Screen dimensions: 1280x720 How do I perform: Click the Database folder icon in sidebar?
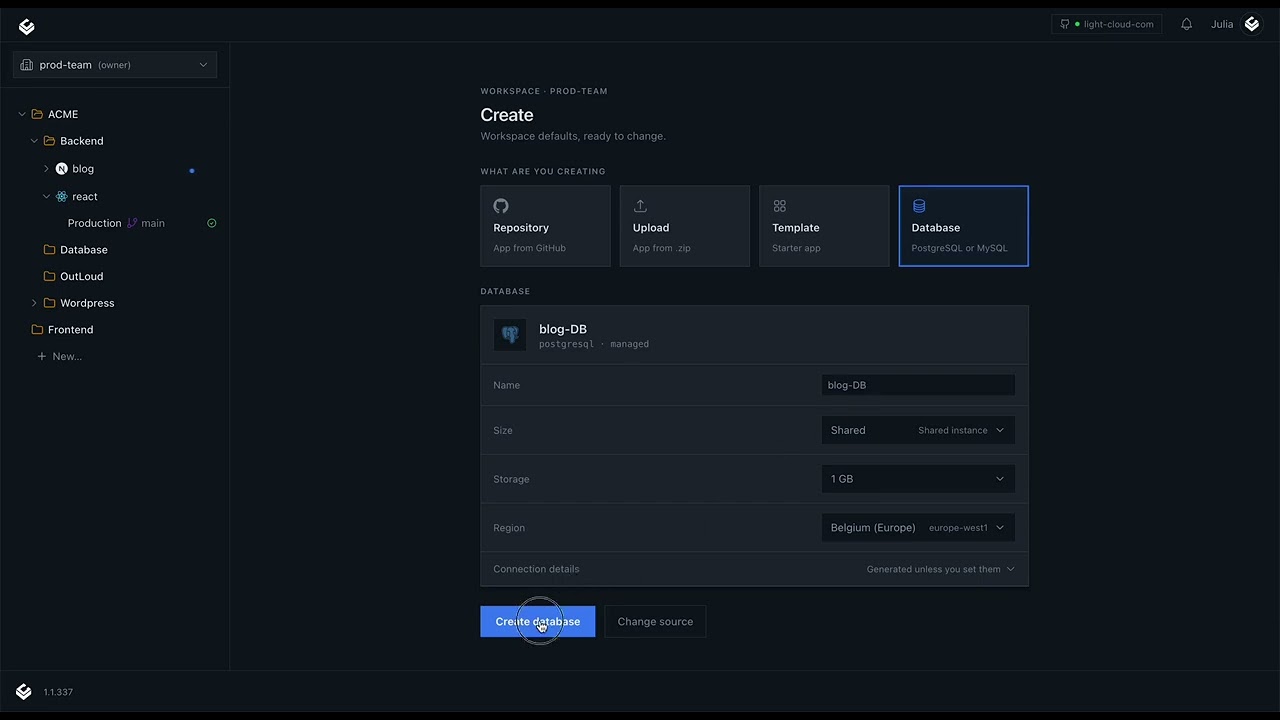pyautogui.click(x=50, y=250)
